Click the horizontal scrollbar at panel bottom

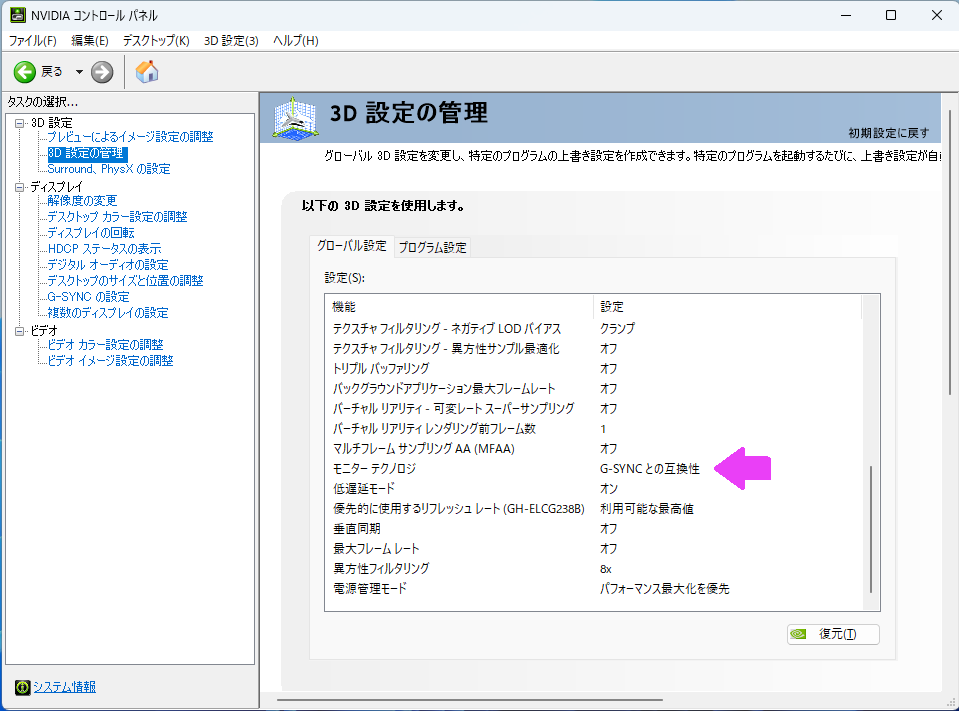point(470,700)
